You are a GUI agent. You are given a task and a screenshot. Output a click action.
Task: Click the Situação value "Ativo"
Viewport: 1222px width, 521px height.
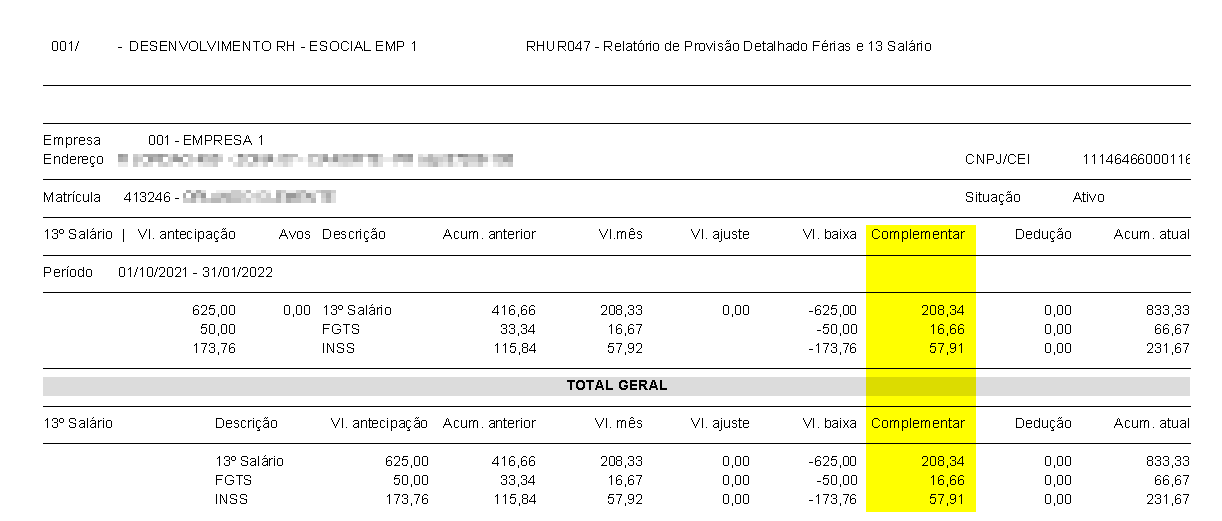[x=1088, y=197]
